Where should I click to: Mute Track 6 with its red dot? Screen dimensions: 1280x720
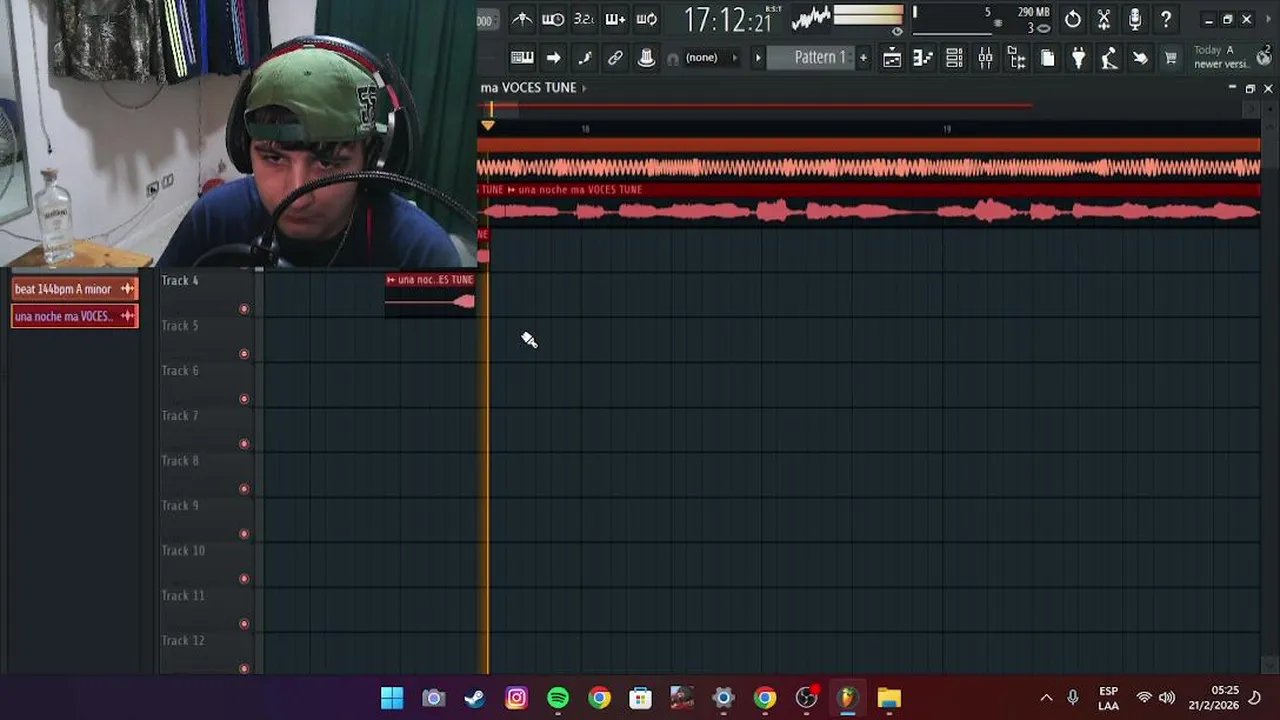pyautogui.click(x=244, y=399)
